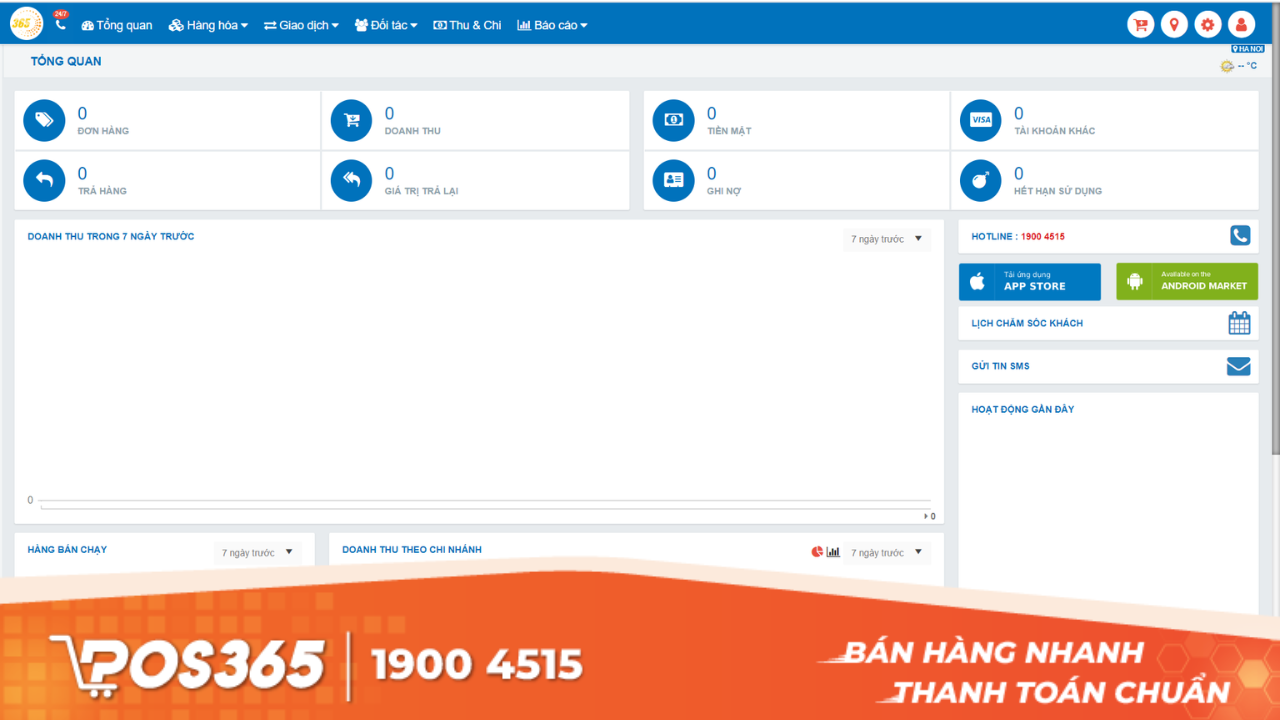Click the weather icon near temperature
The image size is (1280, 720).
pyautogui.click(x=1227, y=66)
